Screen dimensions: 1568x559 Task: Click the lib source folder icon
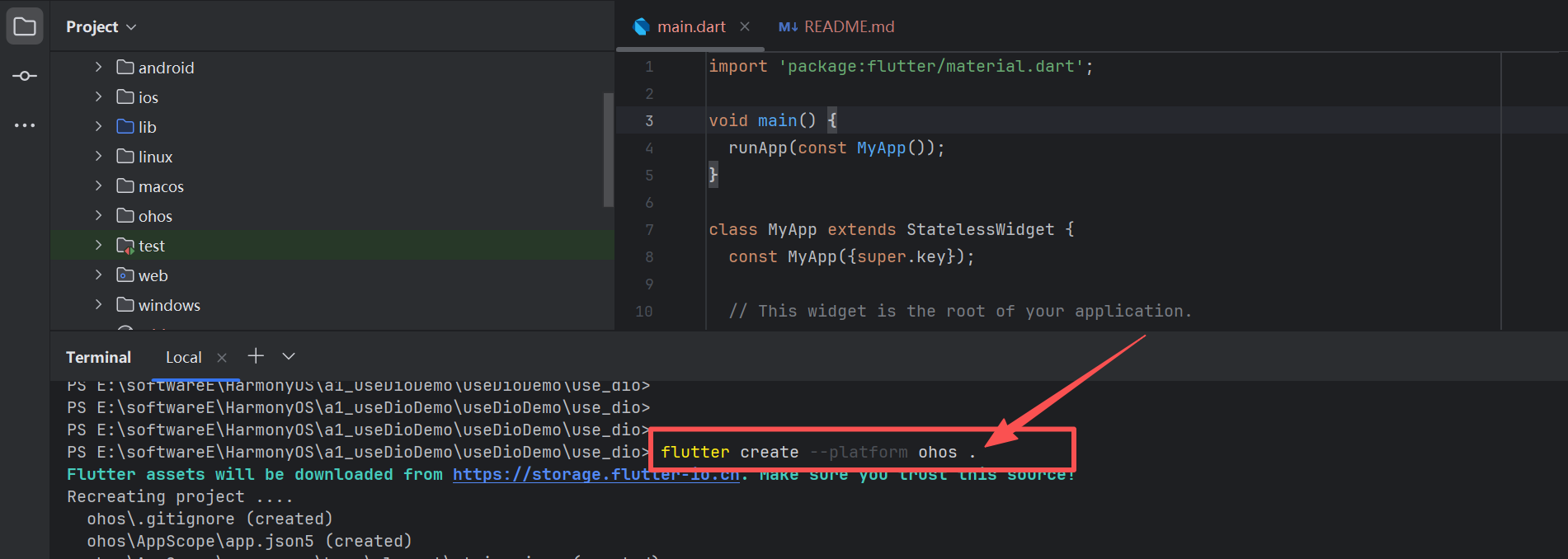click(125, 126)
